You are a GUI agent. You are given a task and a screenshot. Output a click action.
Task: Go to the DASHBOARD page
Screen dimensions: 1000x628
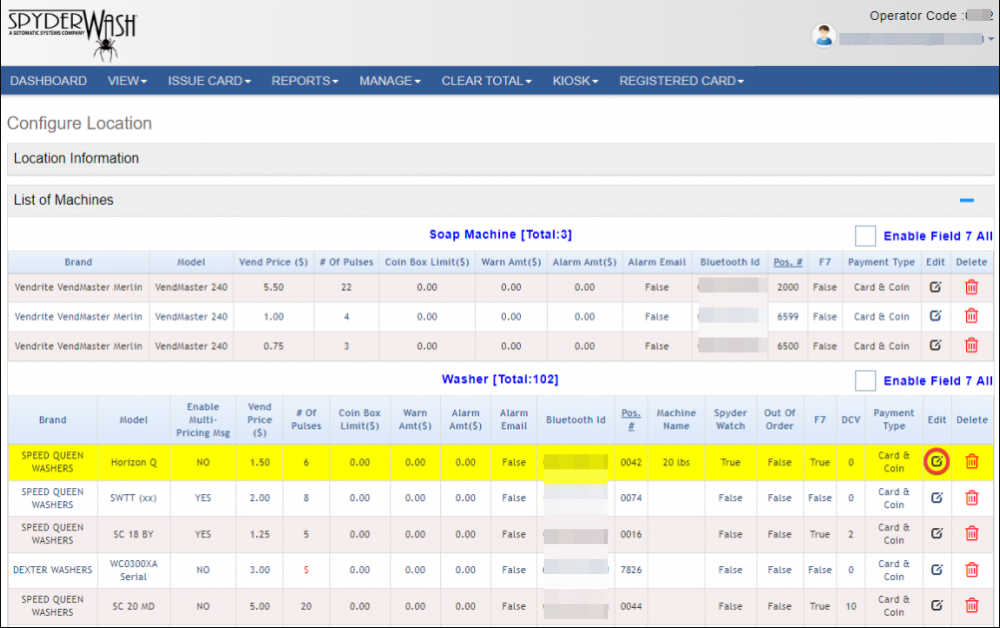point(48,81)
